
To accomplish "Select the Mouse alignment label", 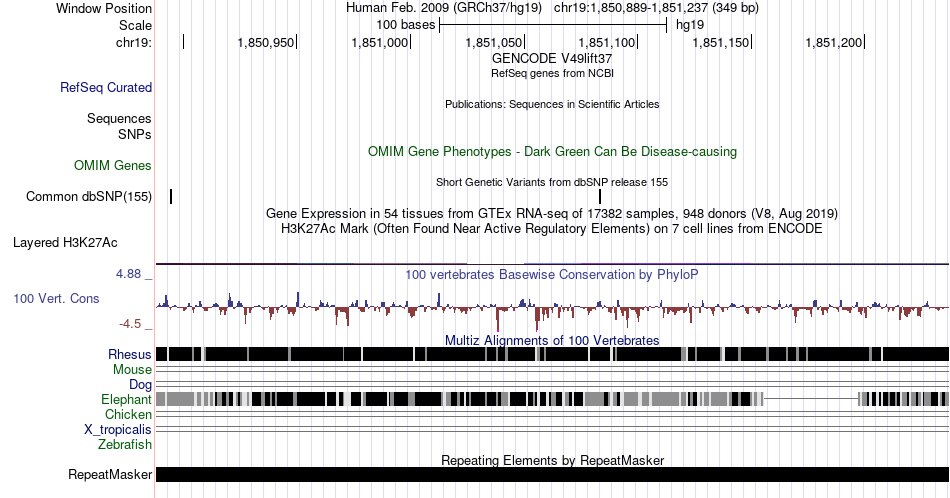I will [x=132, y=370].
